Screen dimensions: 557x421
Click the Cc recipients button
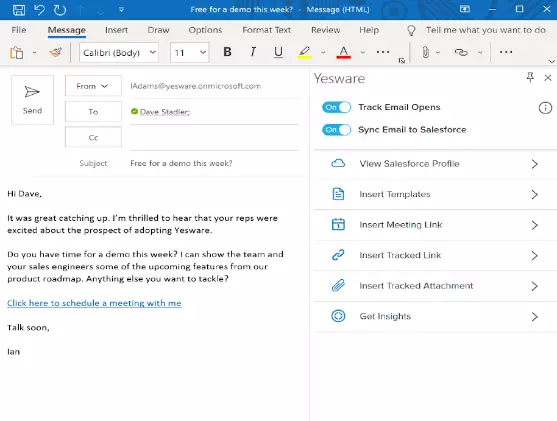pyautogui.click(x=93, y=137)
